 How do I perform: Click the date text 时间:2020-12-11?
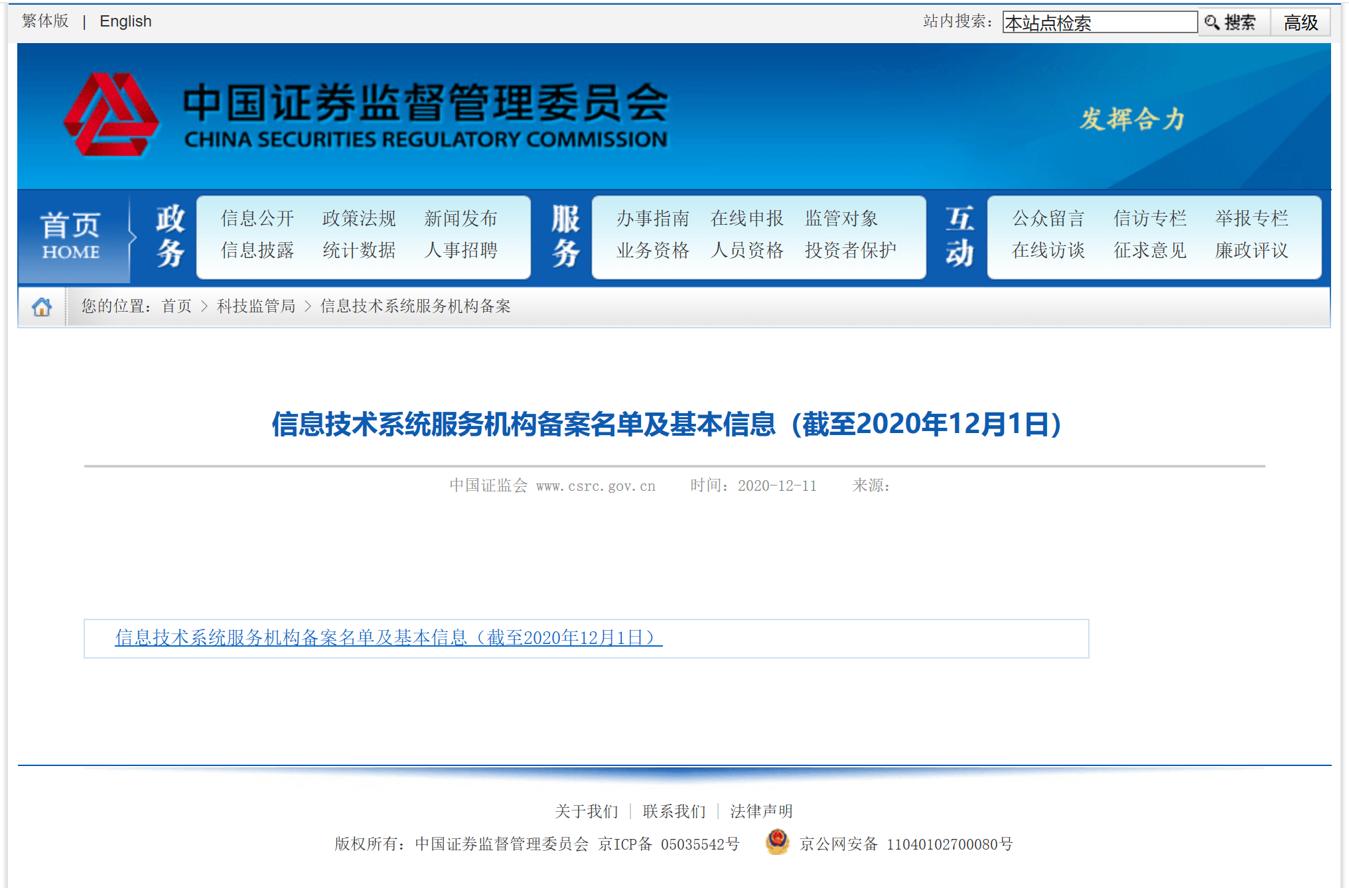[753, 485]
